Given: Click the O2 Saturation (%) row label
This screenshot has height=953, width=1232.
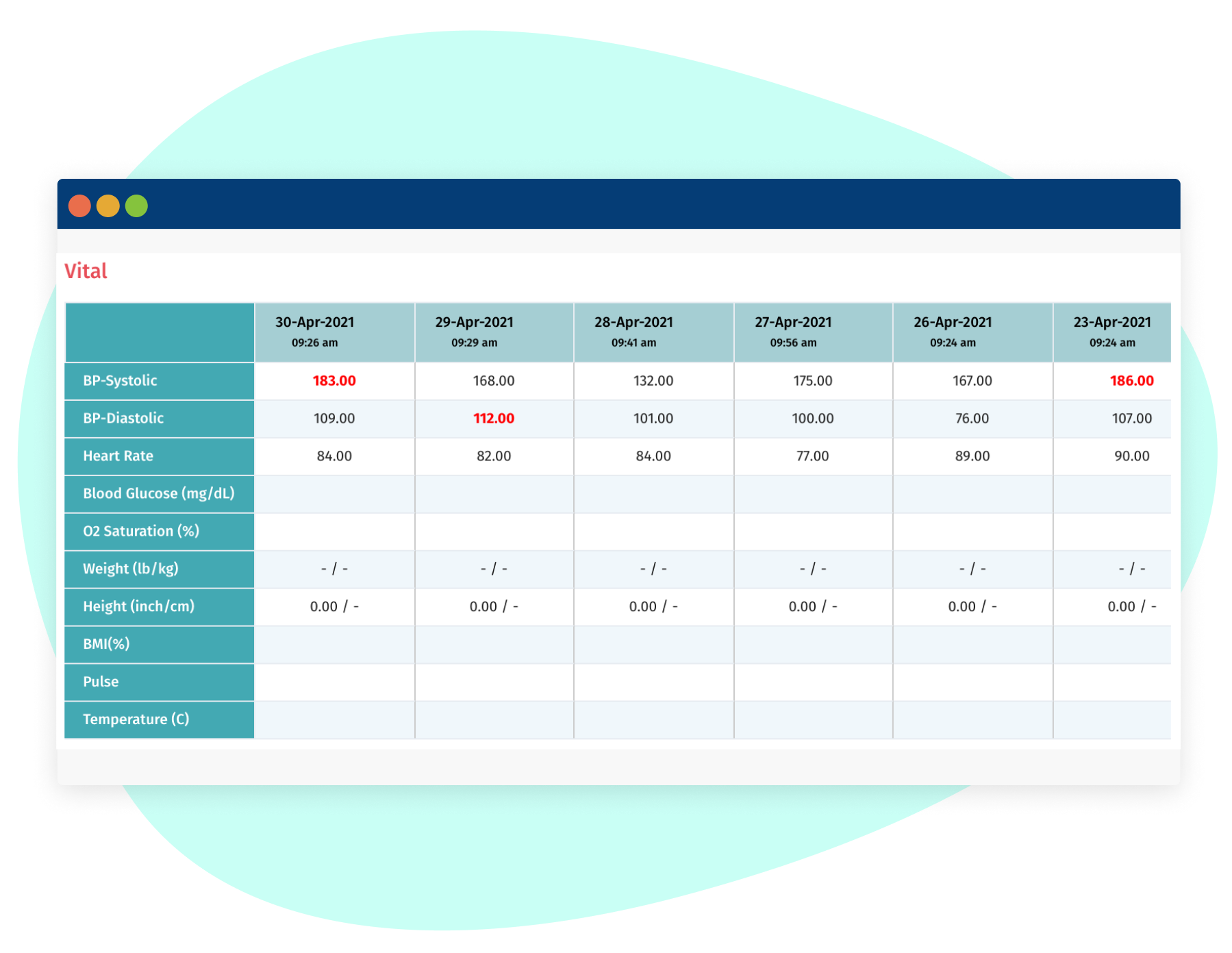Looking at the screenshot, I should pyautogui.click(x=141, y=532).
